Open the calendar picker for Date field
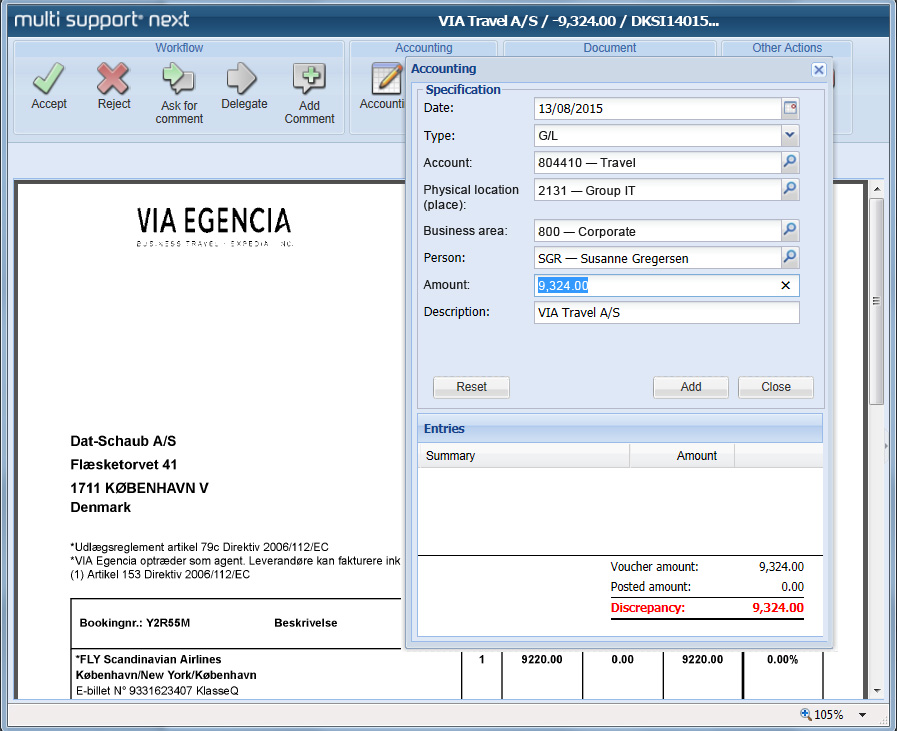 tap(790, 108)
